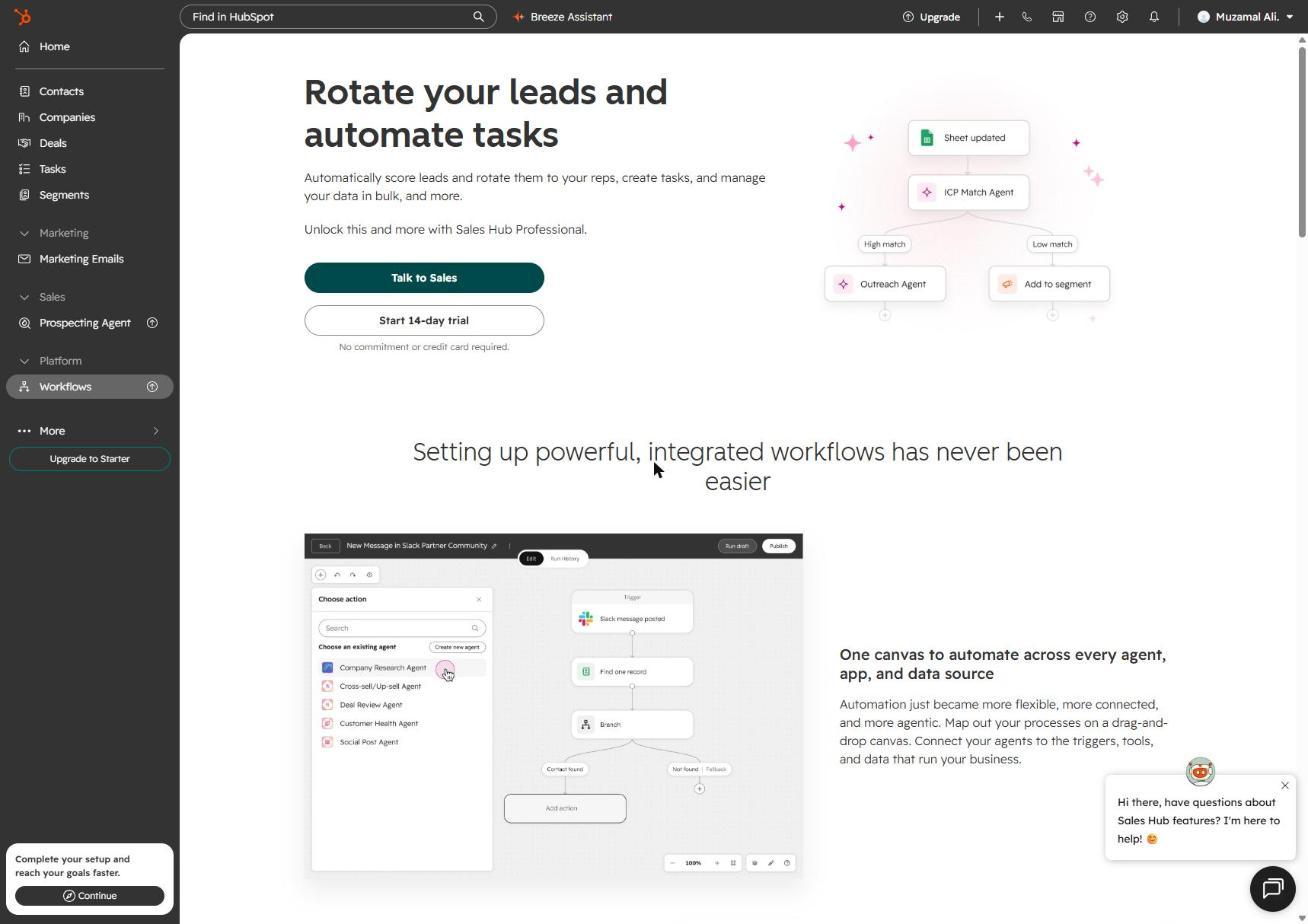The image size is (1308, 924).
Task: Click the Deals icon in sidebar
Action: coord(25,143)
